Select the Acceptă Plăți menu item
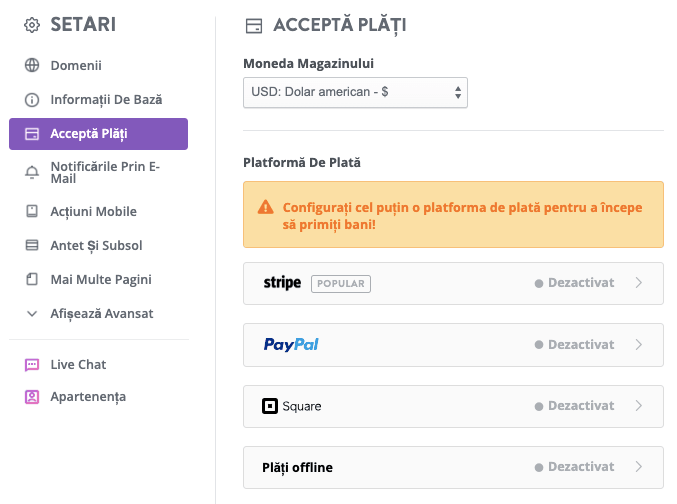The image size is (677, 504). pos(98,134)
